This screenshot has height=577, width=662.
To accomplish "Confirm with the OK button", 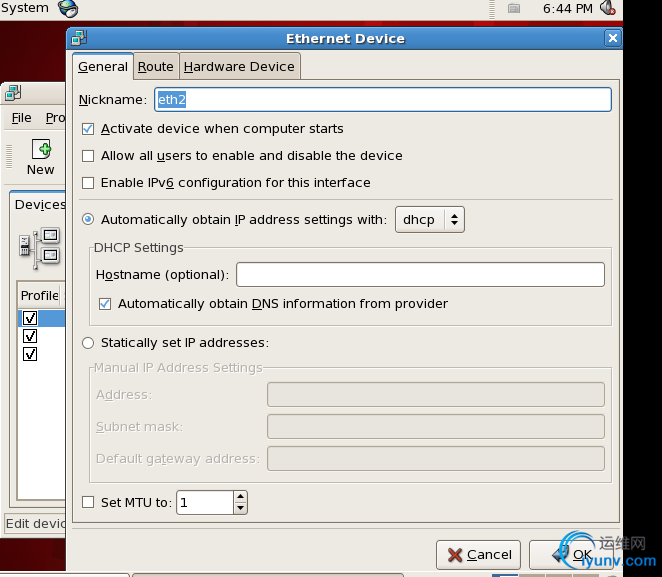I will (572, 555).
